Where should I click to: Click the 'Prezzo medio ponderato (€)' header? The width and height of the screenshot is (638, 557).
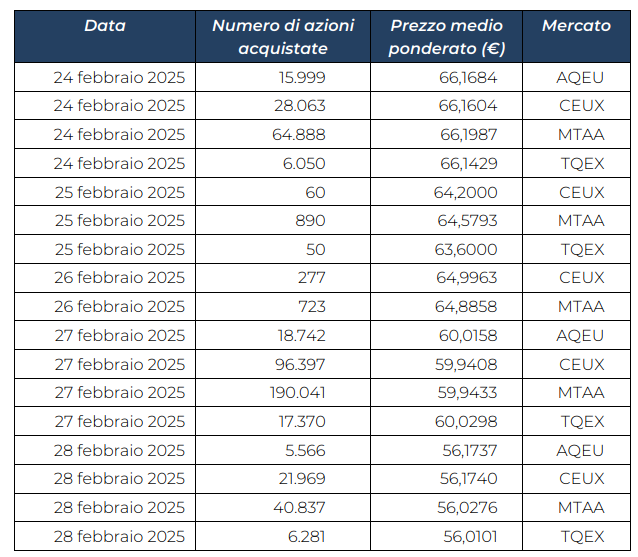446,37
